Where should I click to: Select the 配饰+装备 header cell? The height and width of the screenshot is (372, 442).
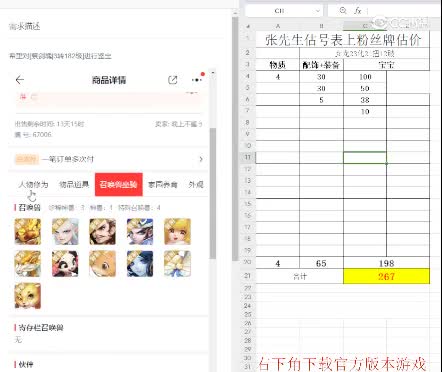(321, 65)
